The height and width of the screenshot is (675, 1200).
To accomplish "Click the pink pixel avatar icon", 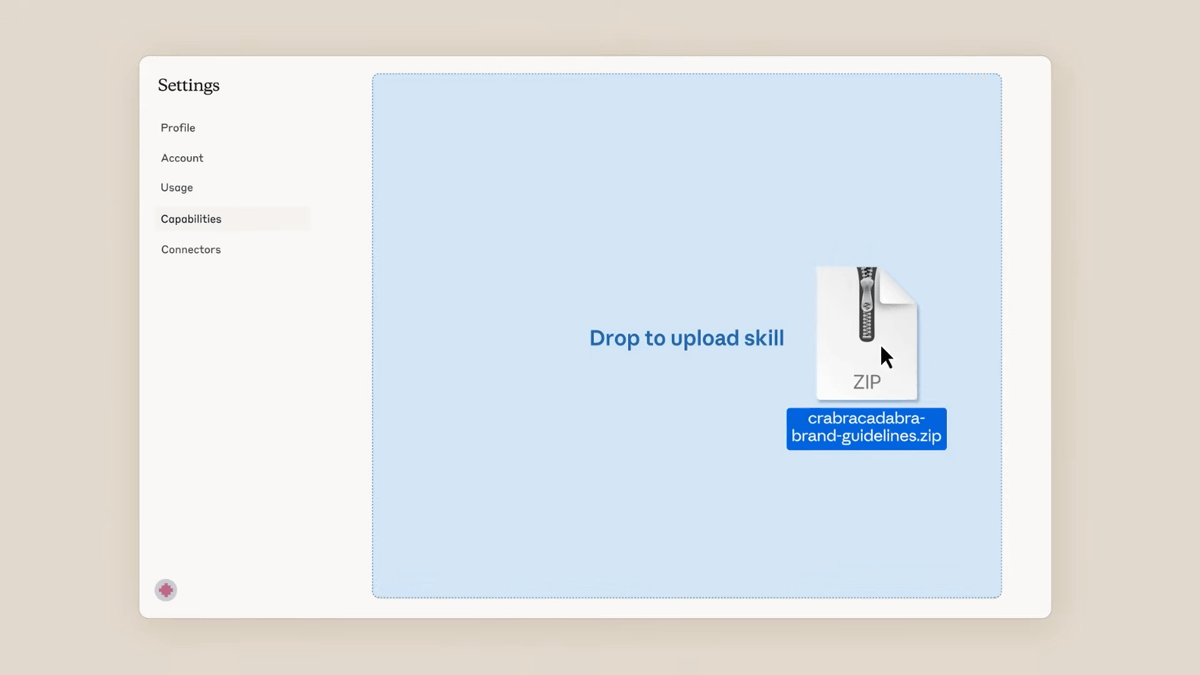I will click(x=166, y=590).
